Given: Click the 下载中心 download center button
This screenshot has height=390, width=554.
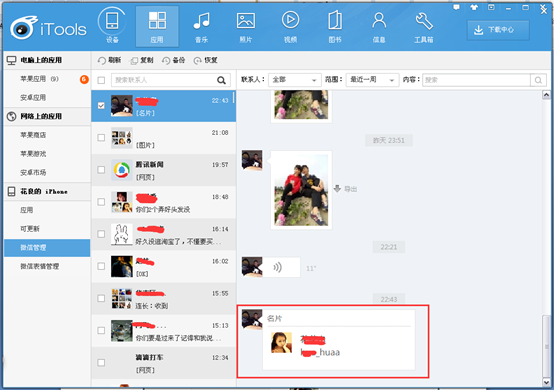Looking at the screenshot, I should click(498, 30).
